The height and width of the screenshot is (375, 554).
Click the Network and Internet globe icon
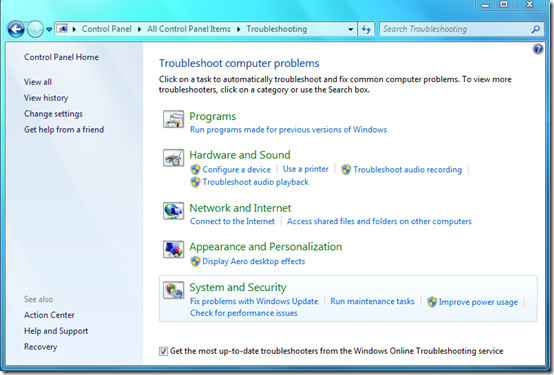(x=173, y=211)
